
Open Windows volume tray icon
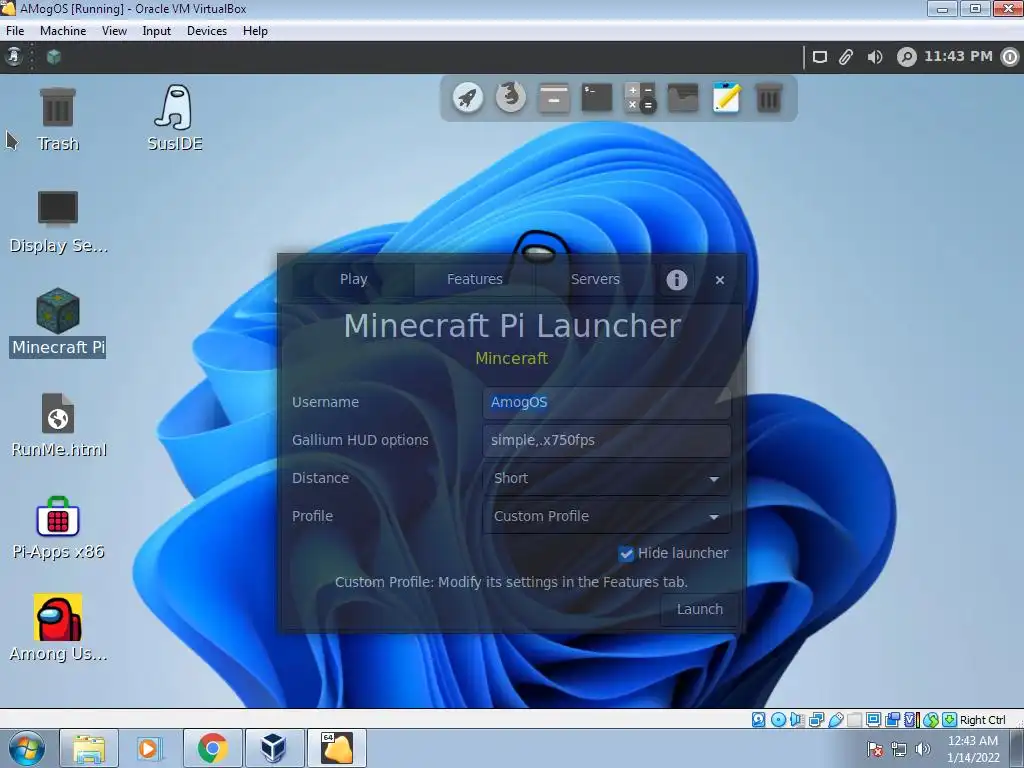pos(923,749)
